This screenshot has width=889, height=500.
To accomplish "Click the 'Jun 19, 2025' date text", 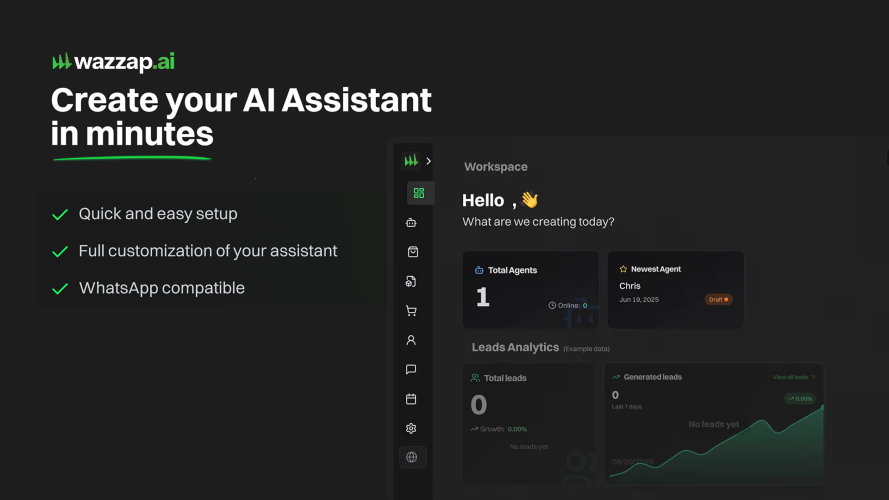I will coord(639,299).
